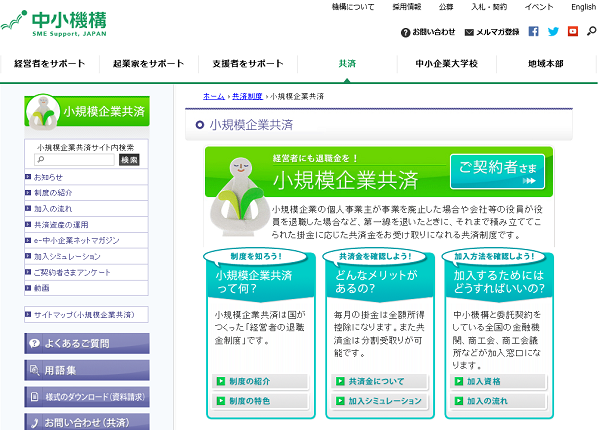The image size is (600, 430).
Task: Open 機構について in top menu
Action: [x=353, y=7]
